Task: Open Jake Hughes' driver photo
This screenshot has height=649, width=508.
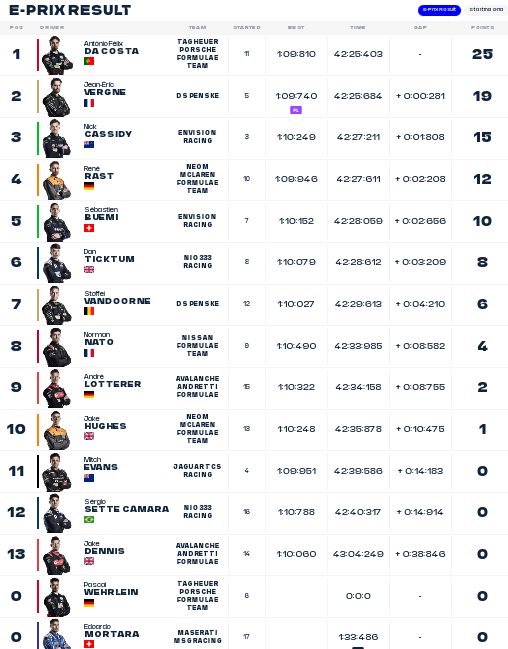Action: (x=57, y=430)
